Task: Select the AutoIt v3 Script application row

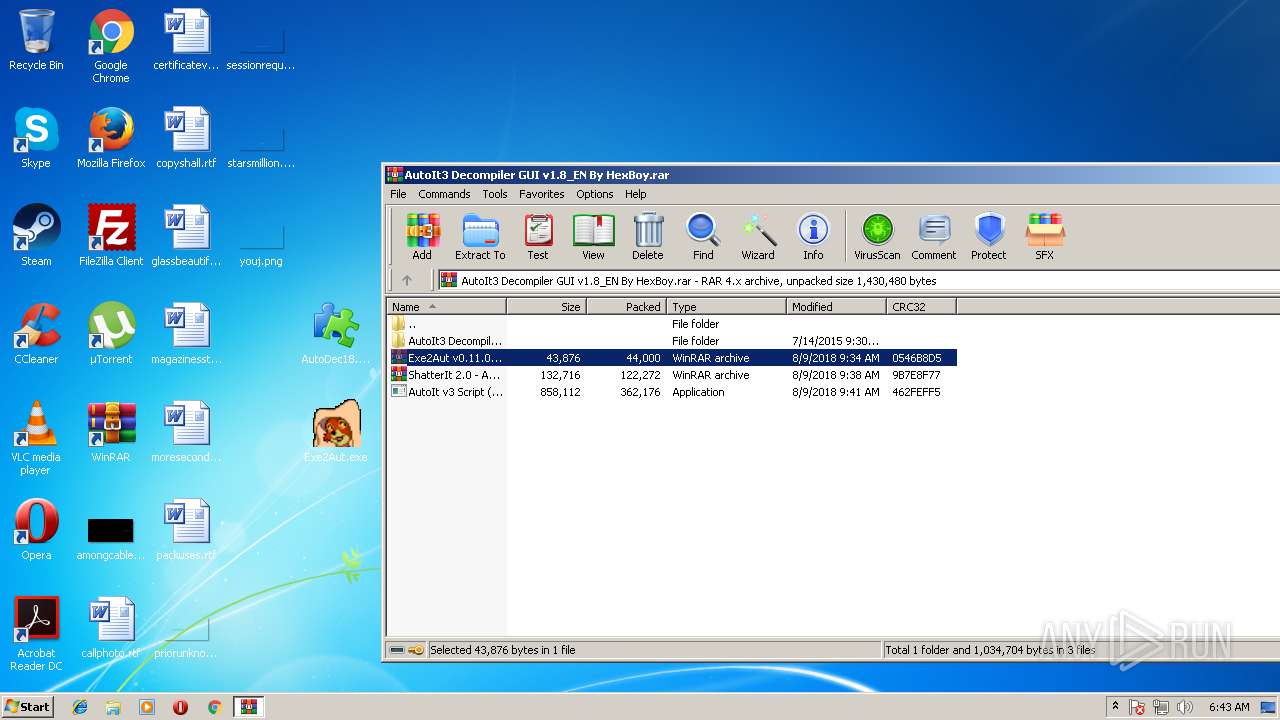Action: (x=672, y=392)
